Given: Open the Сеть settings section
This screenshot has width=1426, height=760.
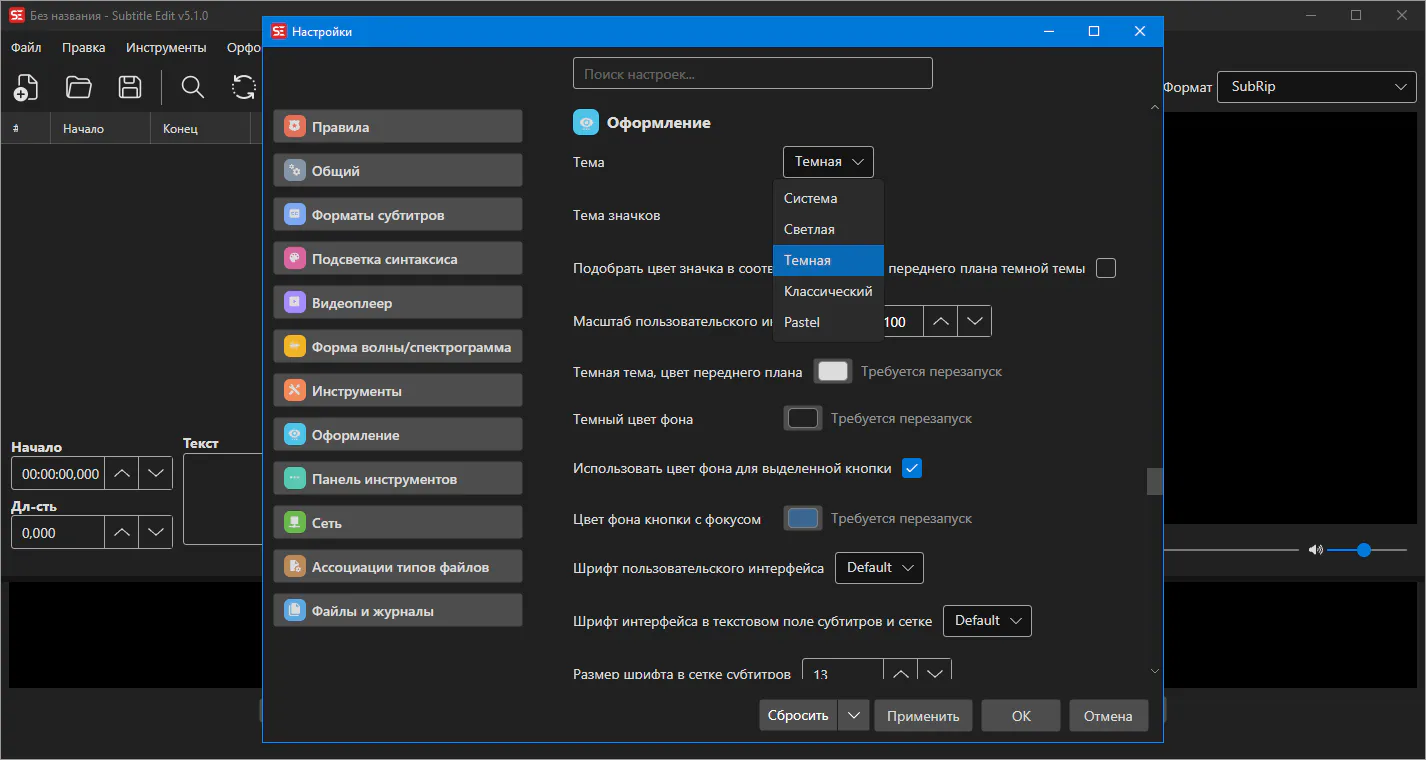Looking at the screenshot, I should tap(398, 523).
